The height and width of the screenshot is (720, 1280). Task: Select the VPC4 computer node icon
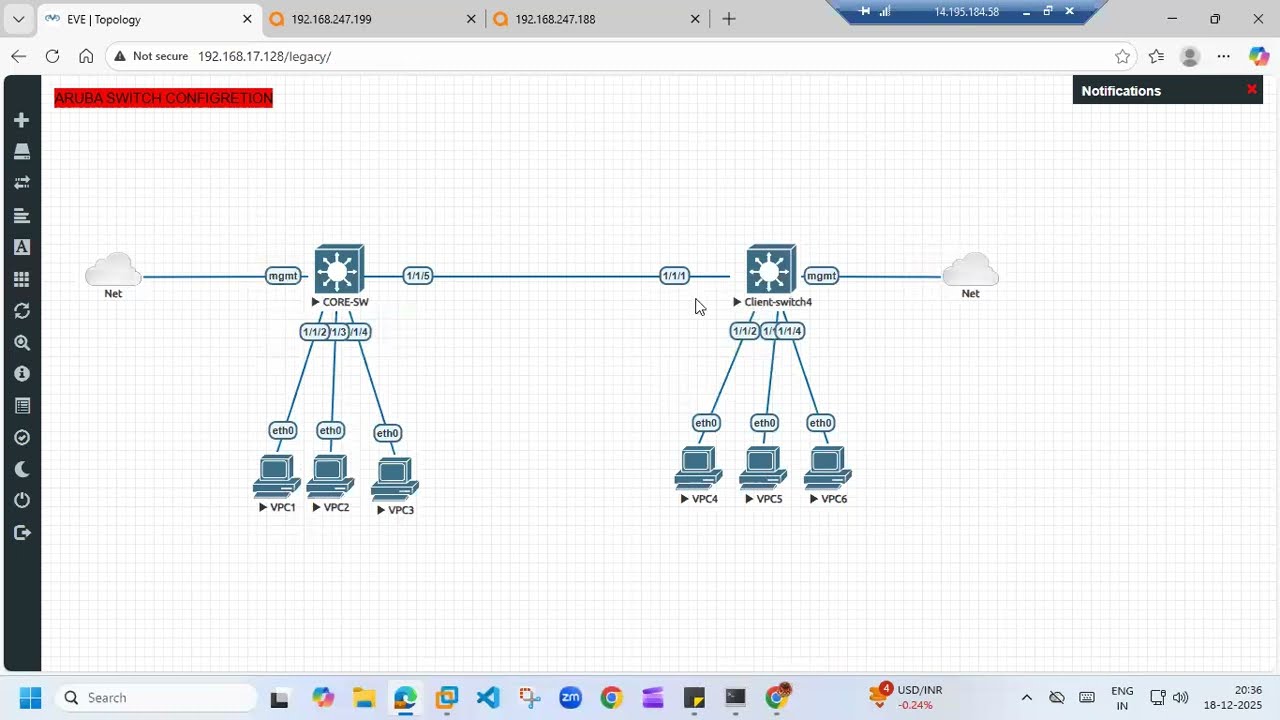(698, 467)
